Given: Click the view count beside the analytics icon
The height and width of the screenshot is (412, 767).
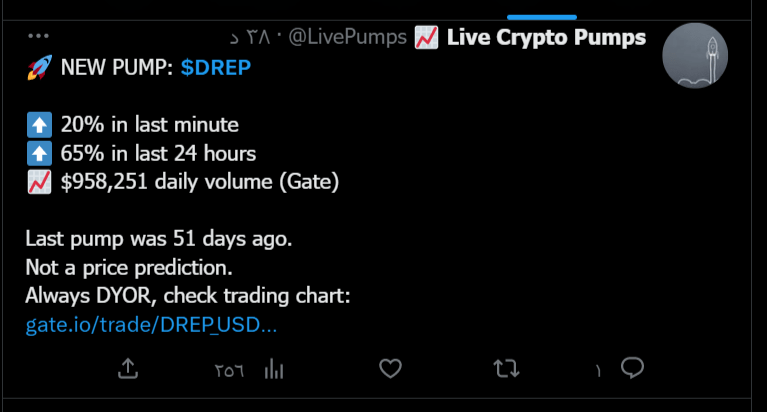Looking at the screenshot, I should 229,370.
